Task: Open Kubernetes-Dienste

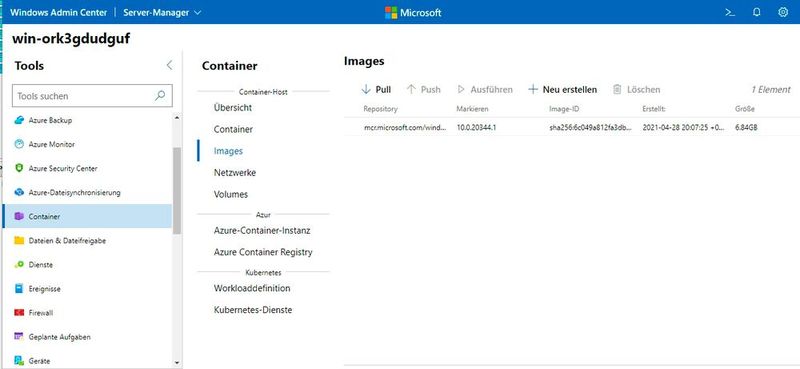Action: pos(253,310)
